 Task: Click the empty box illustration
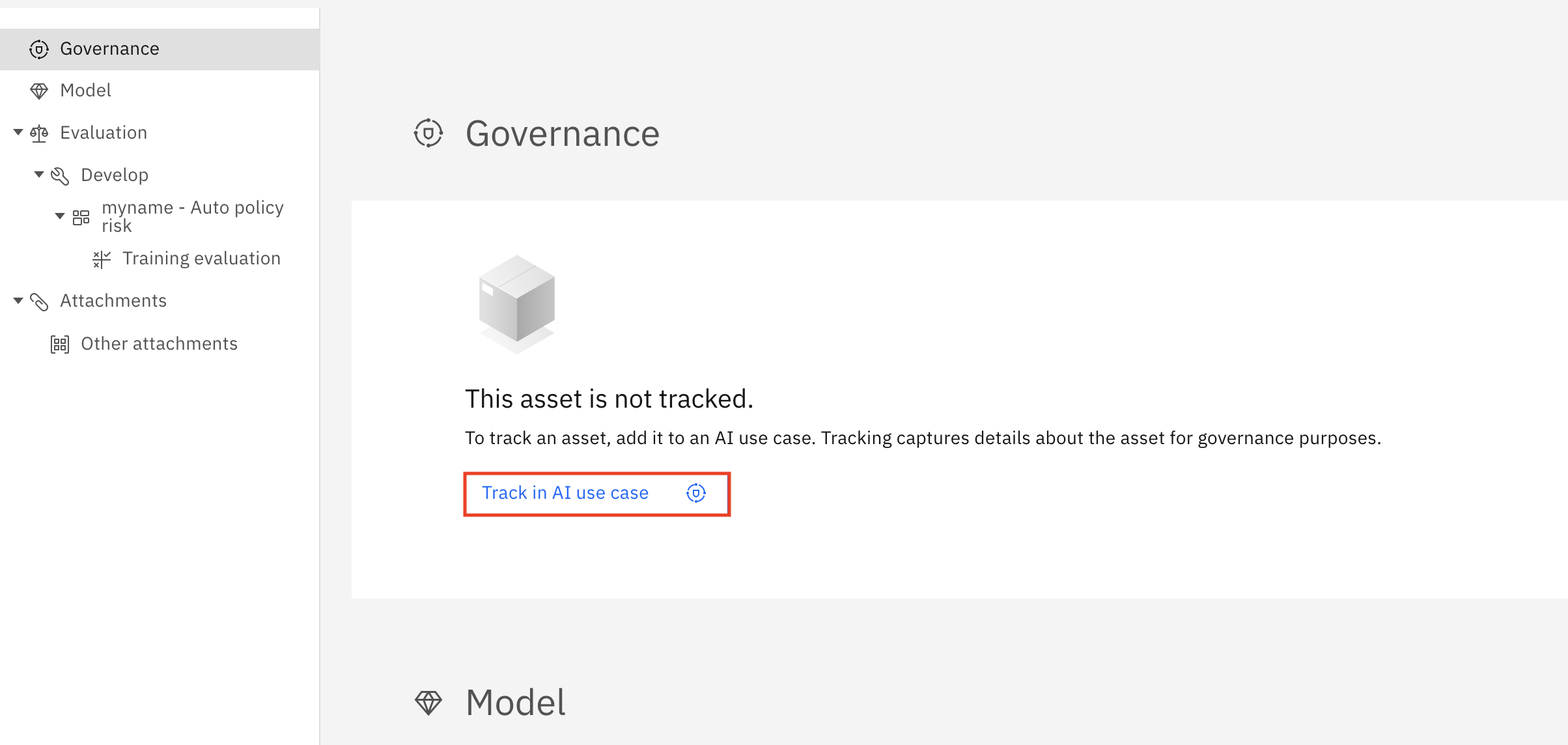(516, 303)
